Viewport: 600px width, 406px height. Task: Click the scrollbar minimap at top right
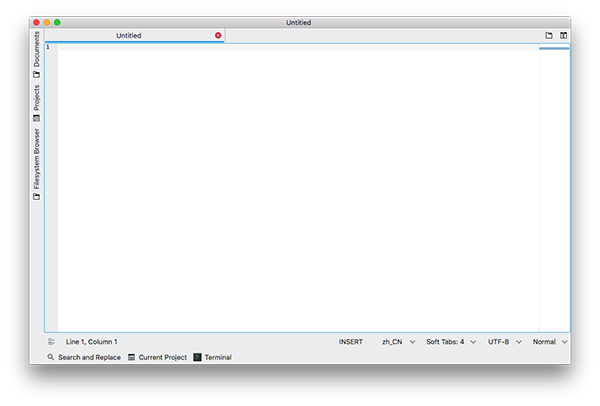click(x=554, y=48)
